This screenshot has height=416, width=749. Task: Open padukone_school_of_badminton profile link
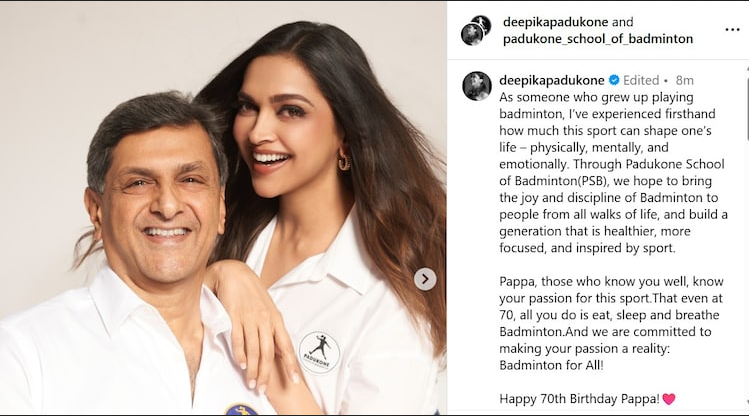pyautogui.click(x=598, y=39)
